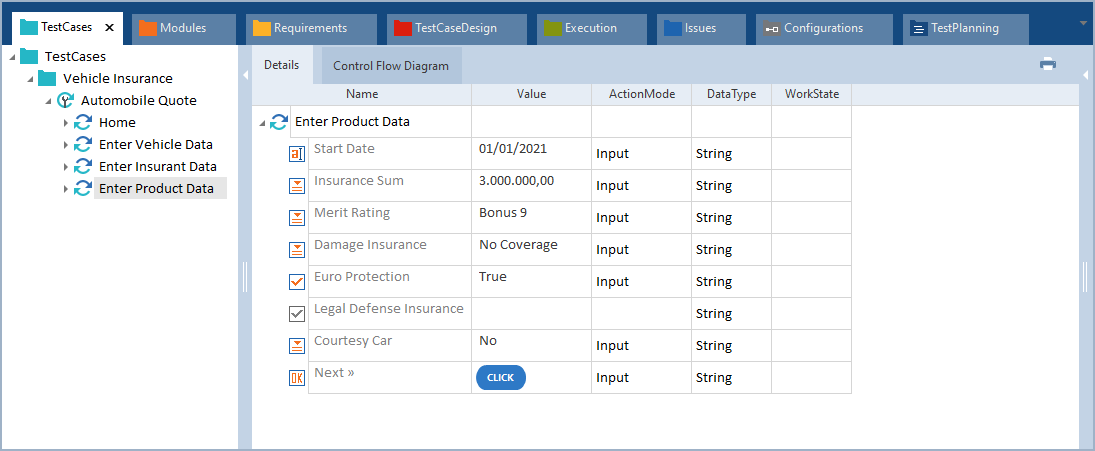Click the Legal Defense Insurance checkbox icon
Viewport: 1095px width, 451px height.
pyautogui.click(x=297, y=314)
